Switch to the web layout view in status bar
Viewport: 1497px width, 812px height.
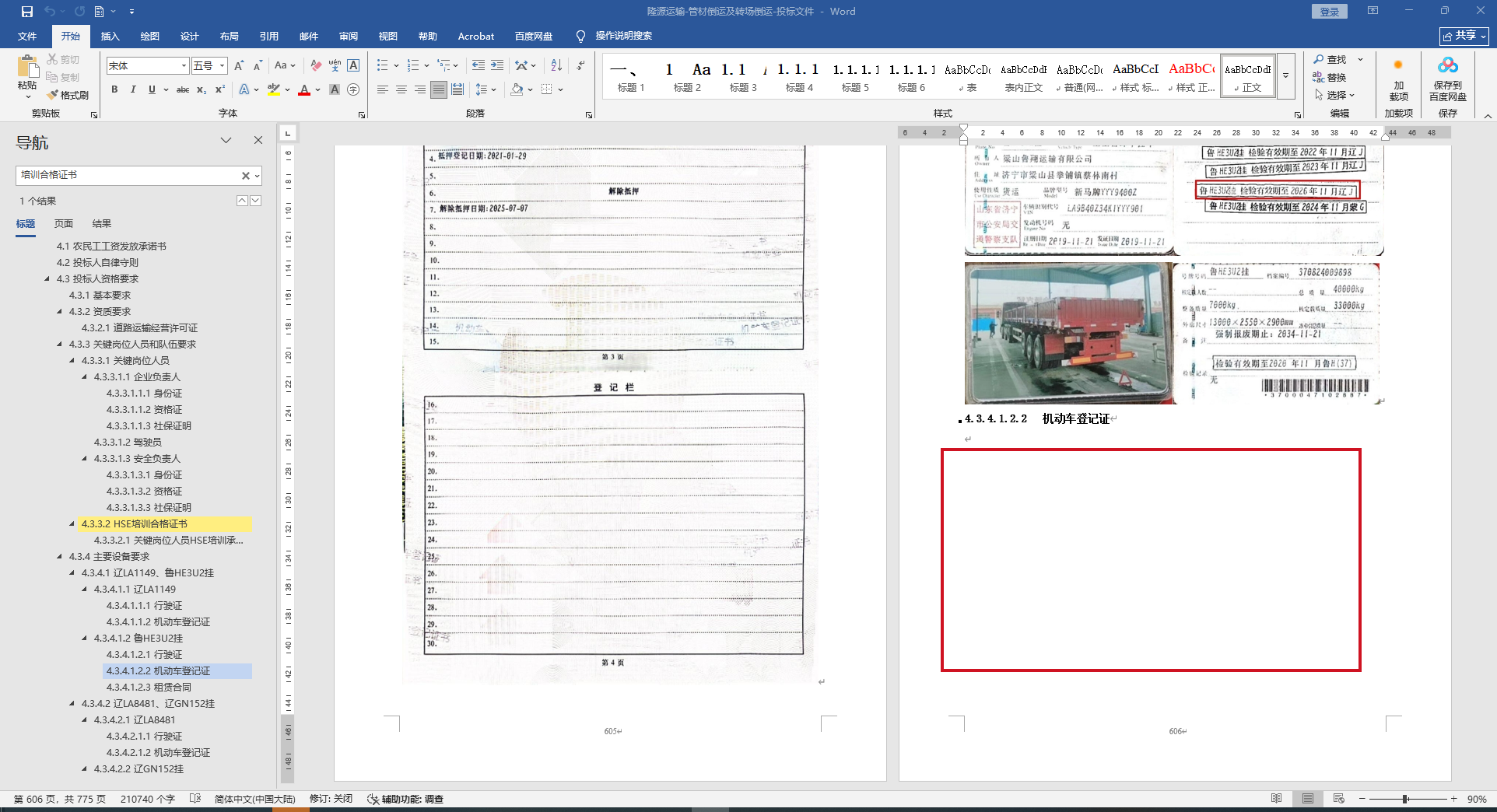coord(1338,799)
